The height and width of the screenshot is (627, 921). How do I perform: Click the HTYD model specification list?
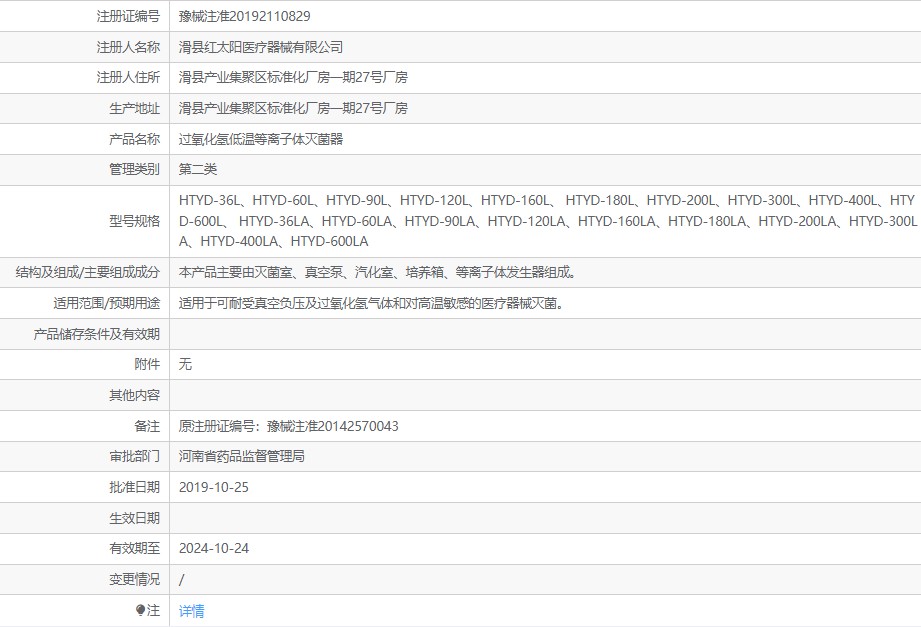coord(547,221)
